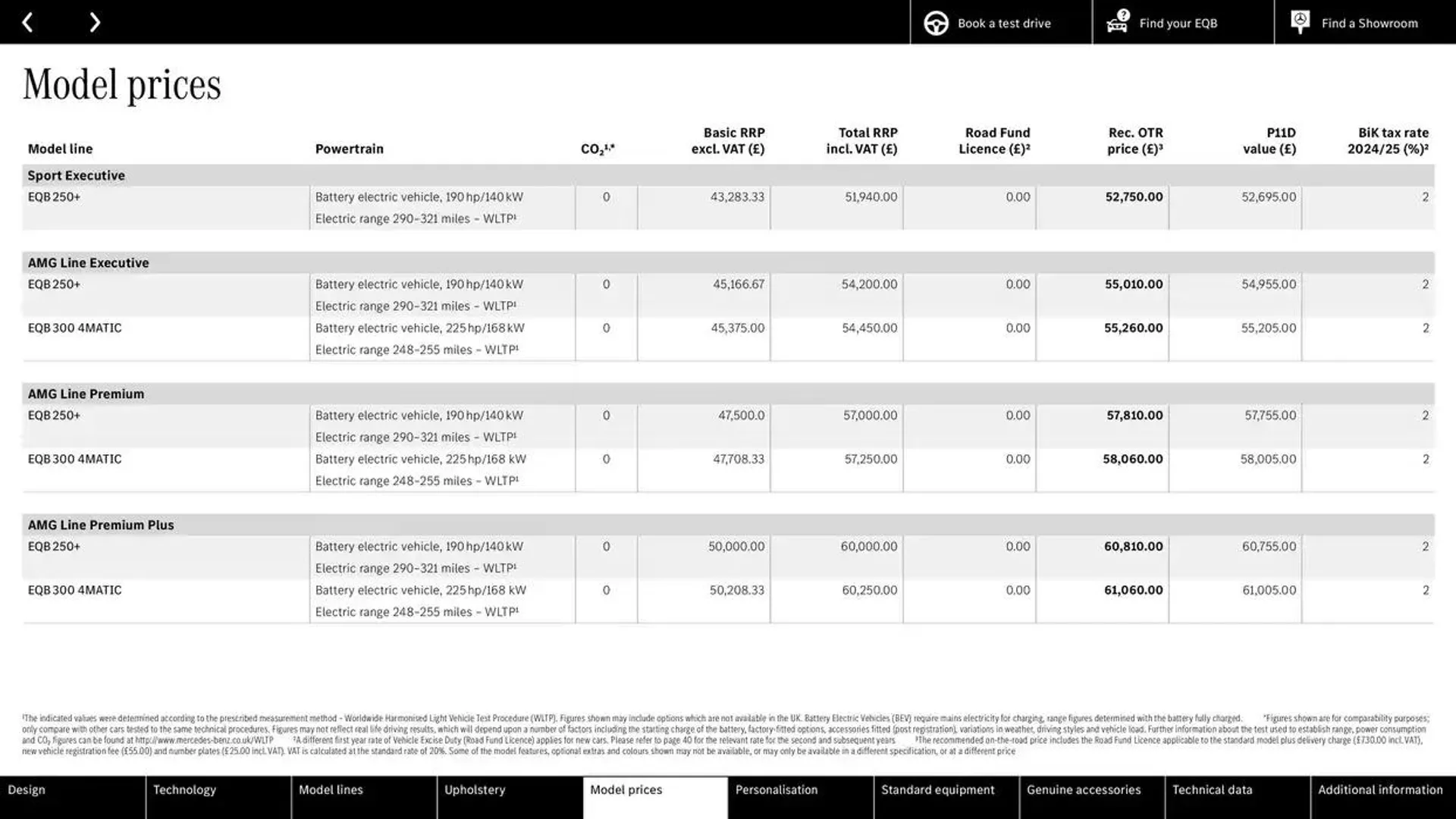Toggle EQB 250+ Sport Executive row
The height and width of the screenshot is (819, 1456).
[x=728, y=208]
